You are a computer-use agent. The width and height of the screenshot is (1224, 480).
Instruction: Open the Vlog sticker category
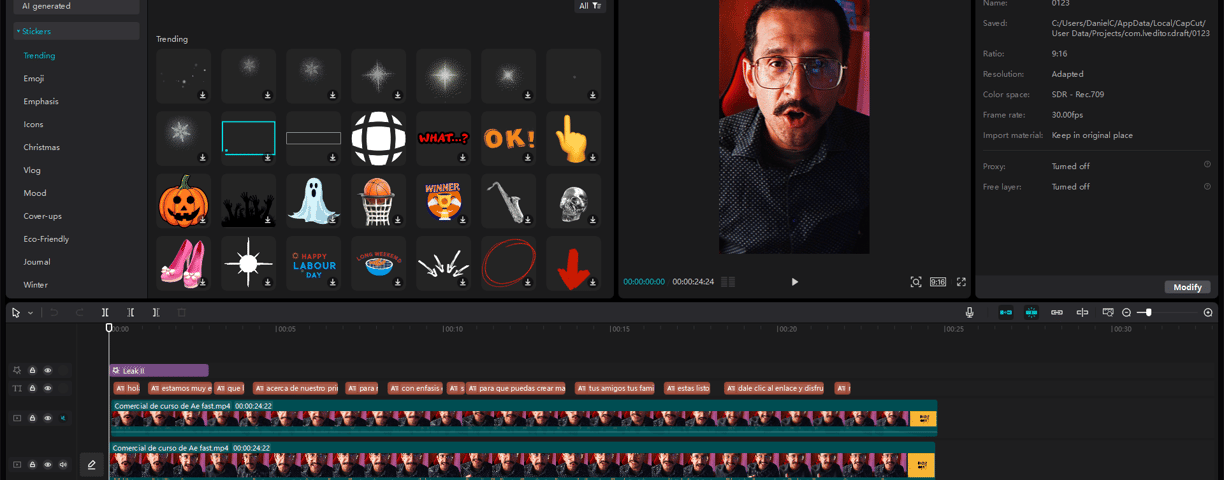(x=33, y=170)
